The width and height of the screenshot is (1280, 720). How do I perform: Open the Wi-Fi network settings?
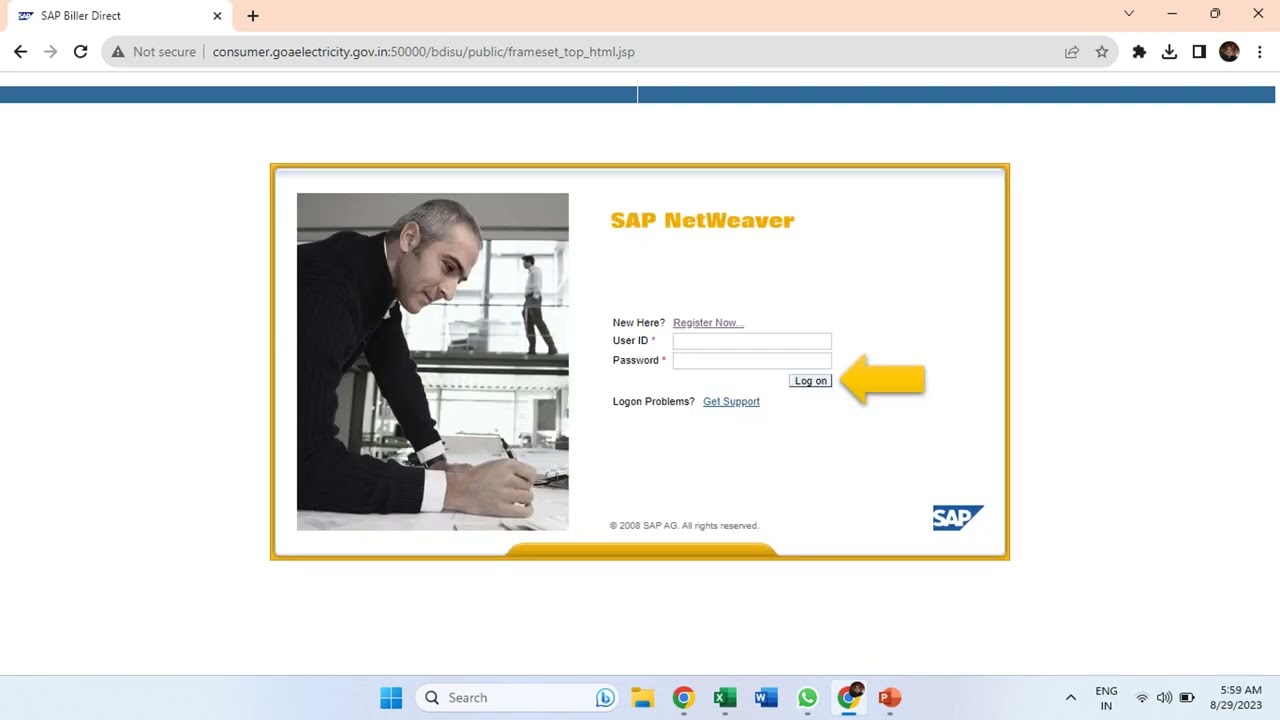[x=1142, y=698]
